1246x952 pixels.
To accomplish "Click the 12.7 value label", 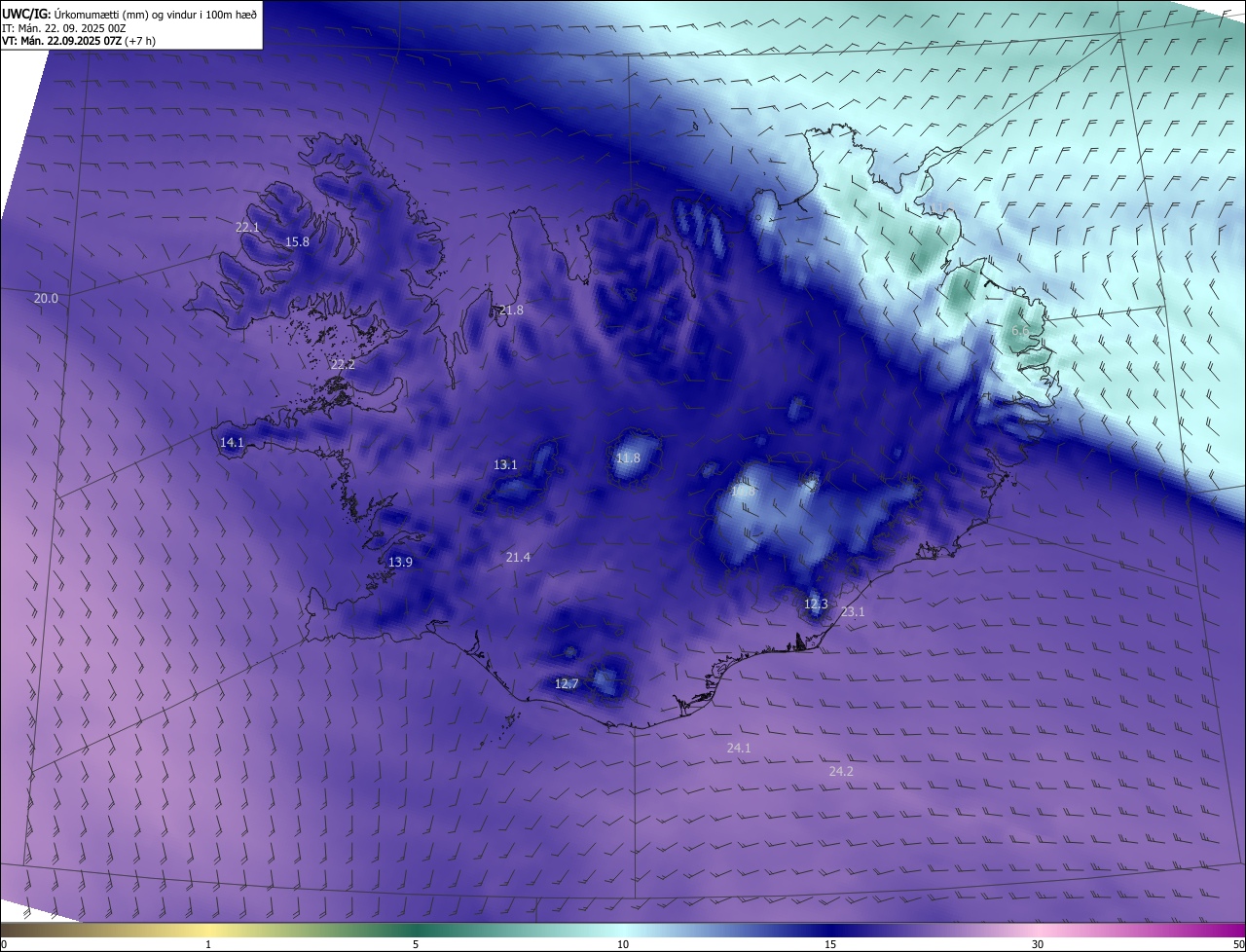I will tap(567, 684).
